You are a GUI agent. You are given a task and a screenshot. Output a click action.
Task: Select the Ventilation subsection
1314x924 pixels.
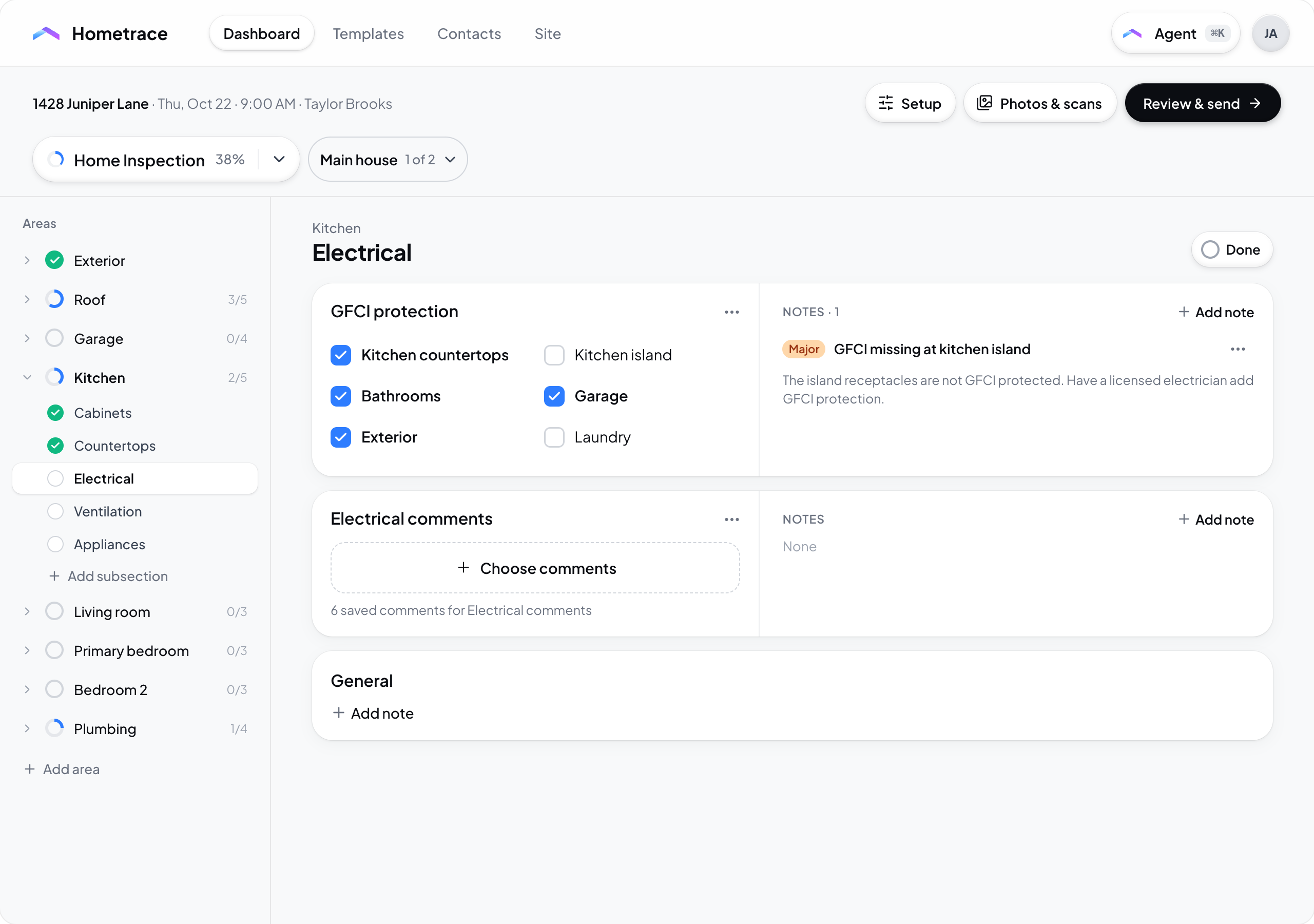click(x=135, y=511)
